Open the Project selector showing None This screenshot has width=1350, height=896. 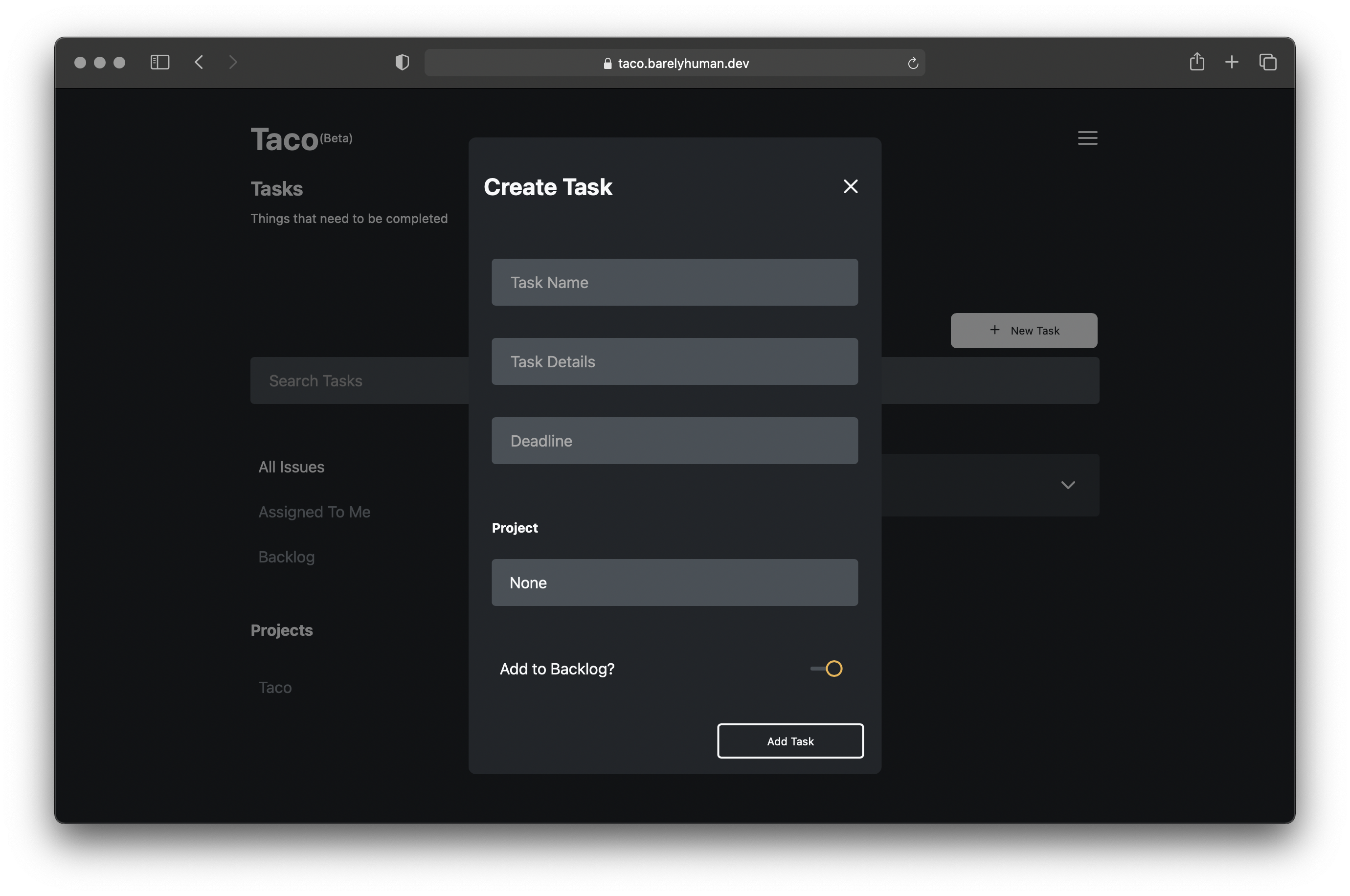[x=674, y=582]
